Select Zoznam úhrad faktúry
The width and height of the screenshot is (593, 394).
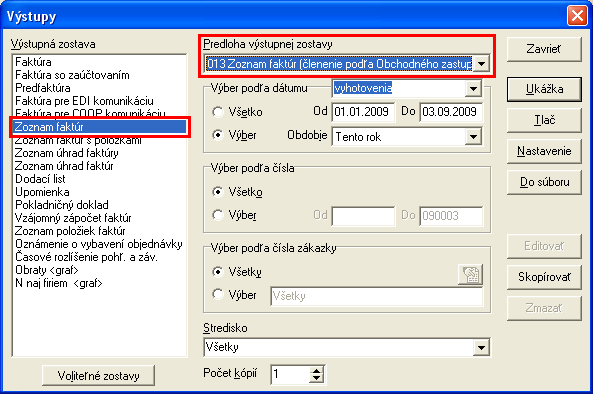coord(99,153)
